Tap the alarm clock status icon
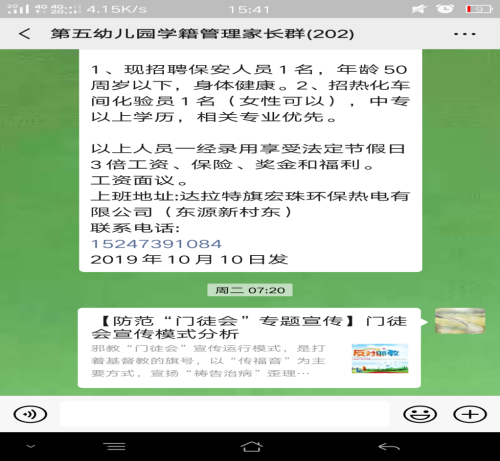 [445, 9]
